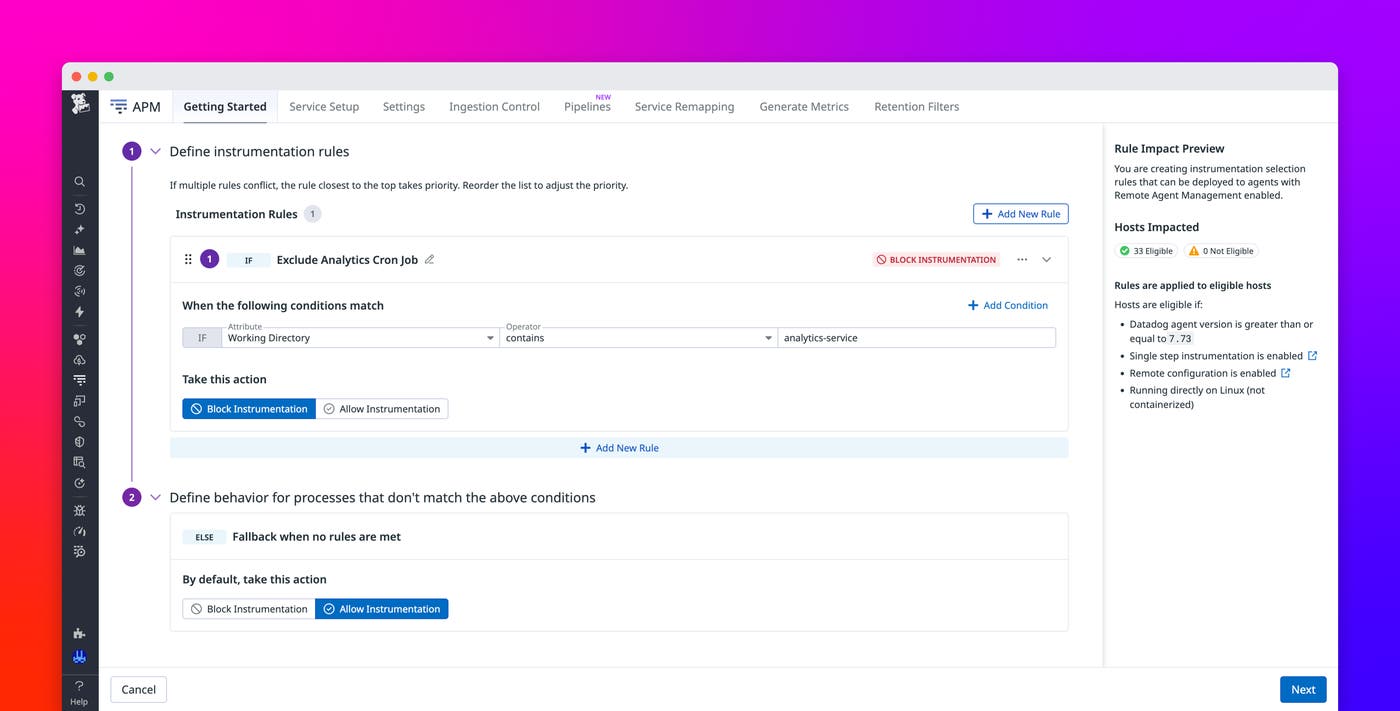Screen dimensions: 1400x711
Task: Click the edit pencil beside Exclude Analytics Cron Job
Action: click(x=430, y=259)
